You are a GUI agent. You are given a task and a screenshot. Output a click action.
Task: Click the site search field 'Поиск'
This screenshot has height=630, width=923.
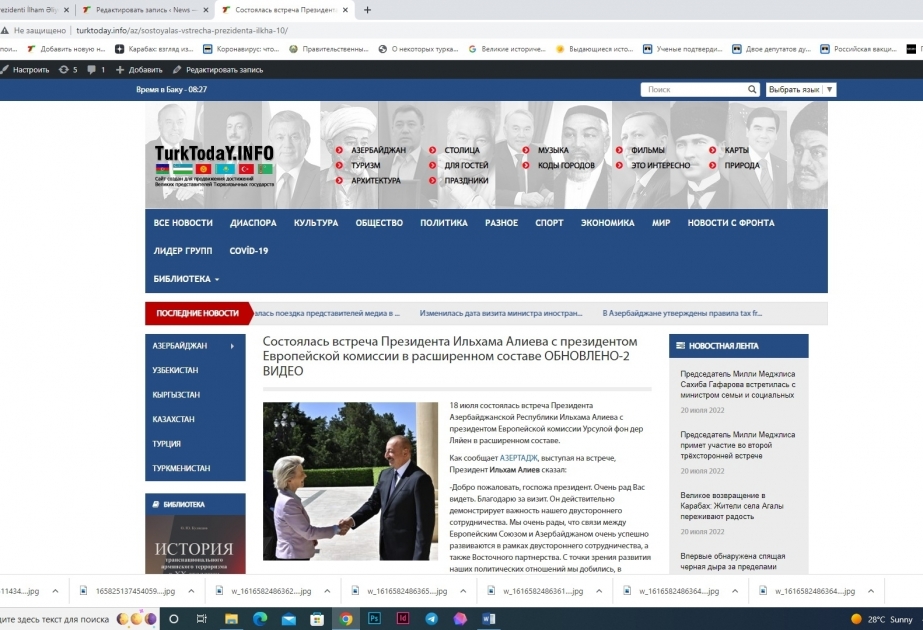click(693, 89)
